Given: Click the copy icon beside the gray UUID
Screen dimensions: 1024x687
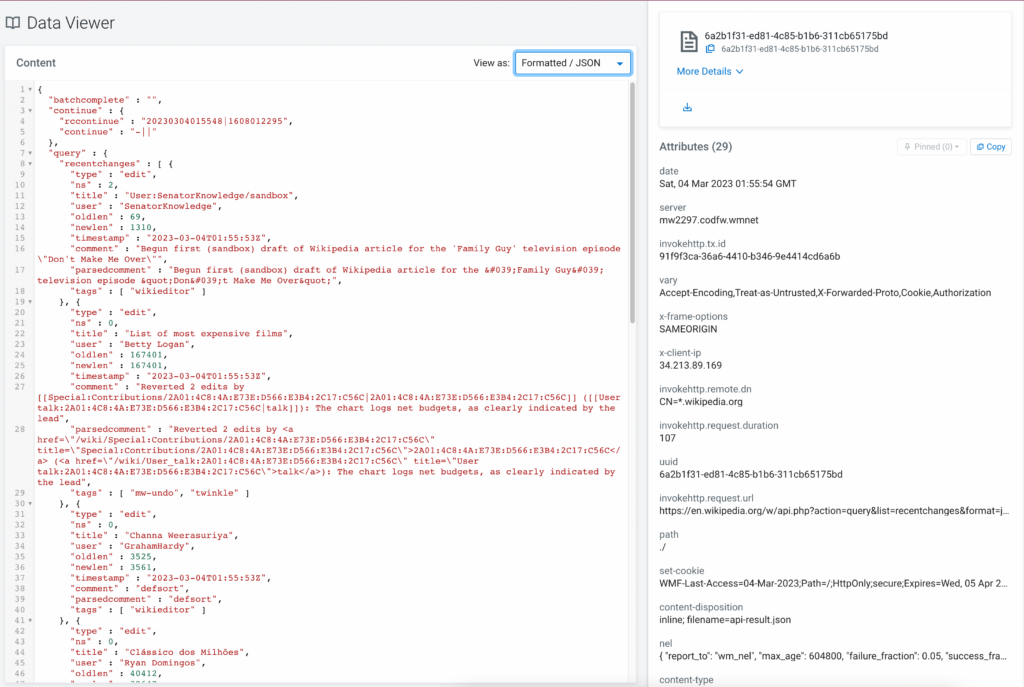Looking at the screenshot, I should pyautogui.click(x=710, y=49).
